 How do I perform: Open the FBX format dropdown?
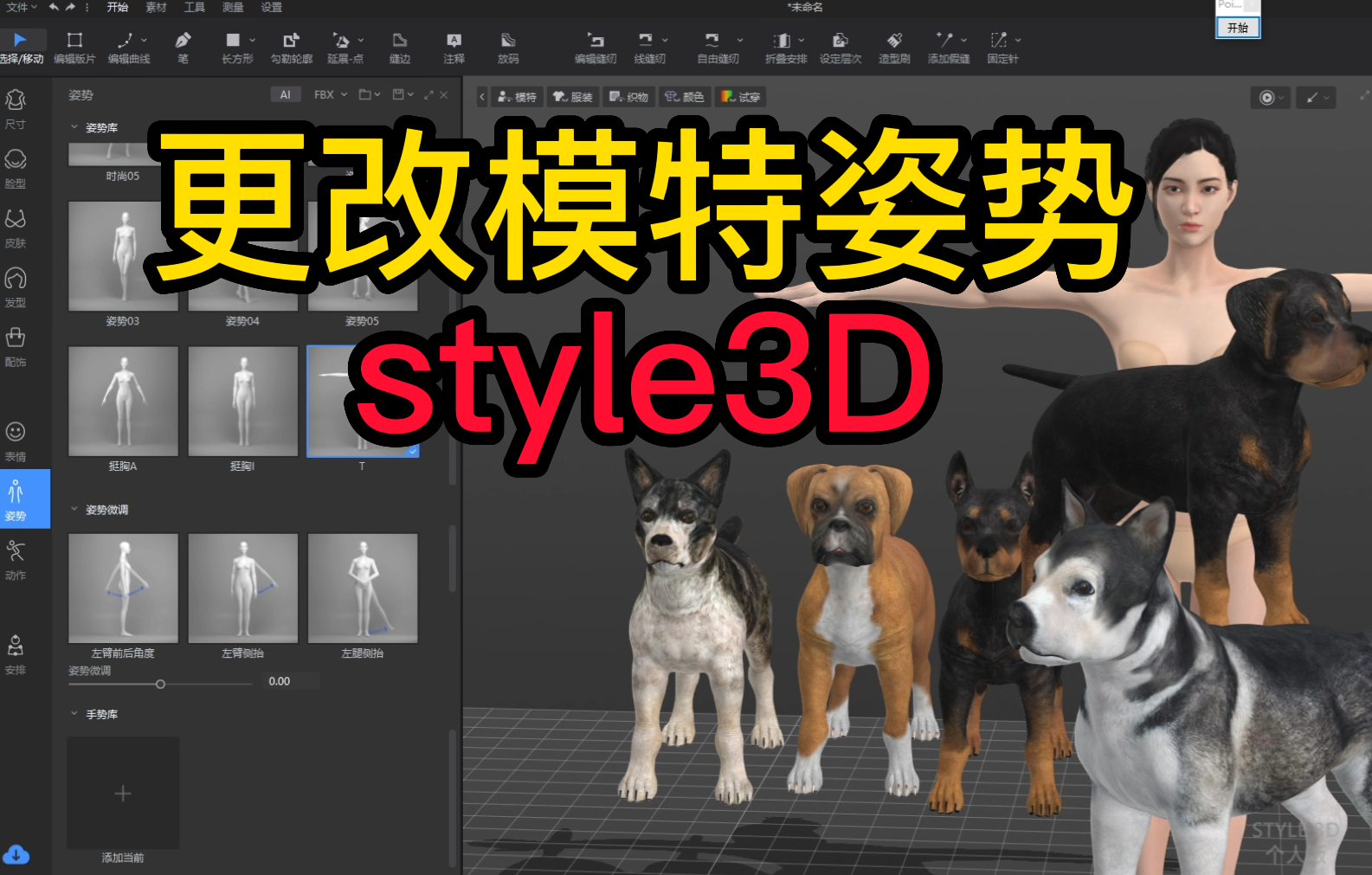(331, 94)
